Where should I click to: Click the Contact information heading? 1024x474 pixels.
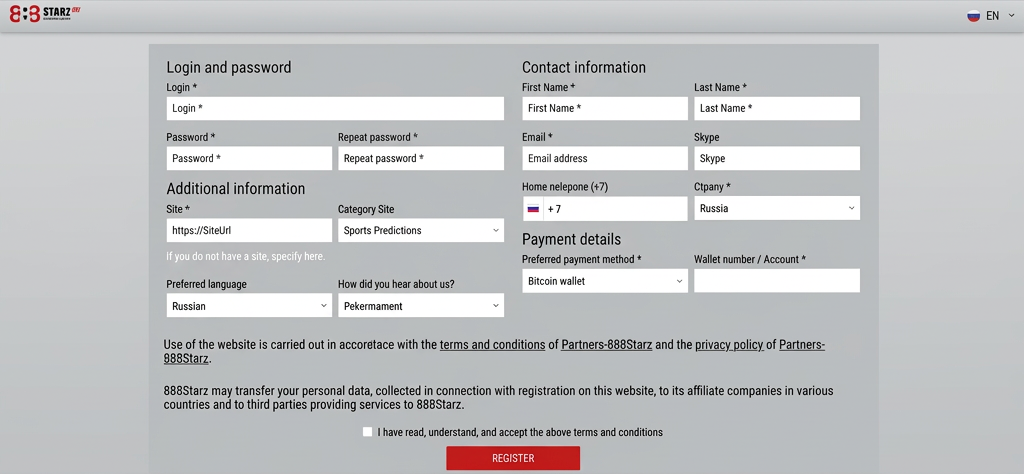(584, 67)
